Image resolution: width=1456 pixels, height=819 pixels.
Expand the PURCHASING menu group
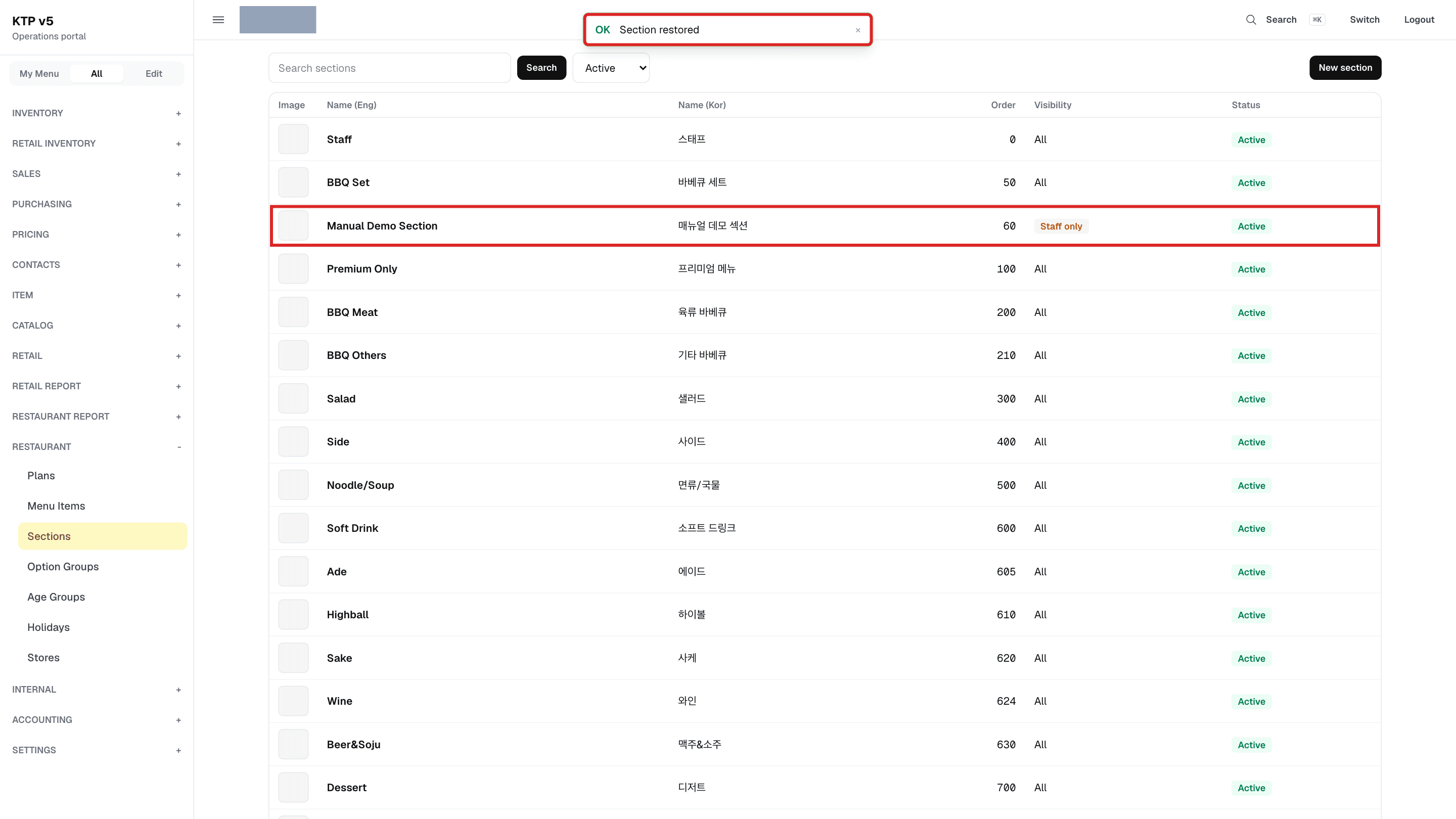click(97, 204)
